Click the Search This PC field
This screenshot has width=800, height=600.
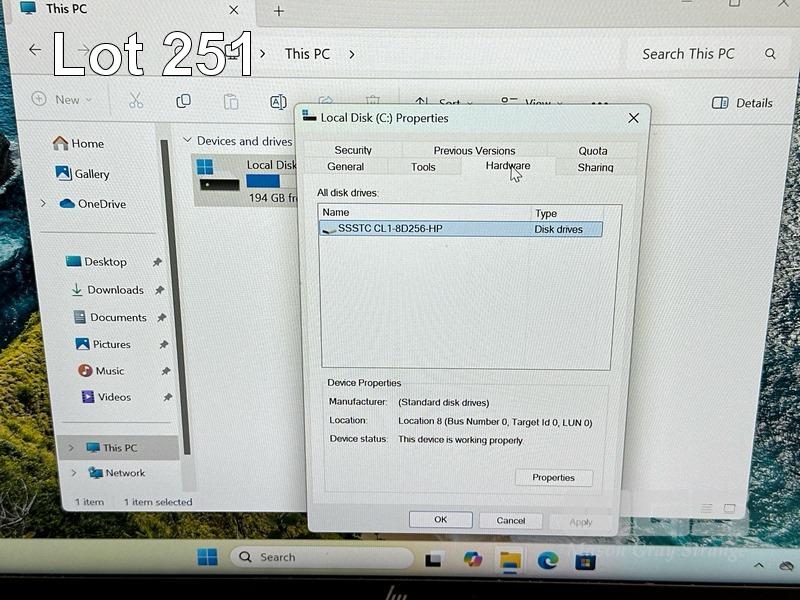point(688,54)
